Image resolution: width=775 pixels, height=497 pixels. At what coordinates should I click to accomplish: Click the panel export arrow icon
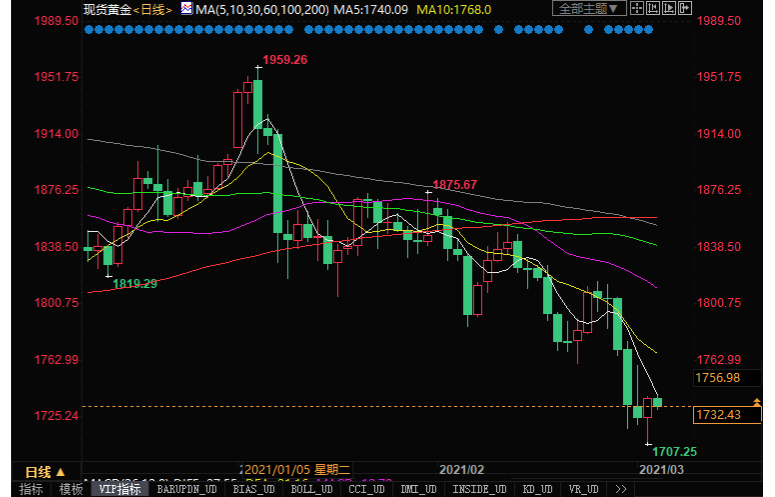pos(685,8)
